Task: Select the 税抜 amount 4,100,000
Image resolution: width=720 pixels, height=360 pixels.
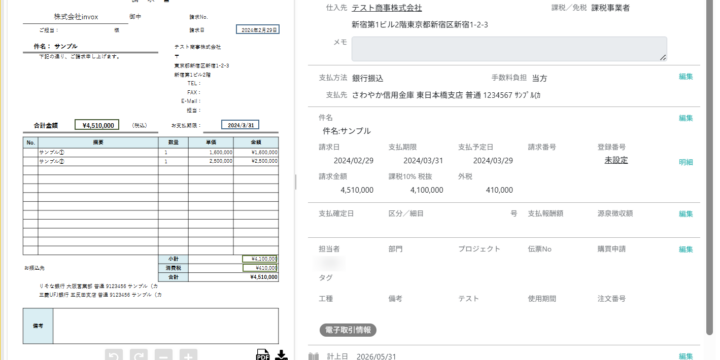Action: click(427, 190)
